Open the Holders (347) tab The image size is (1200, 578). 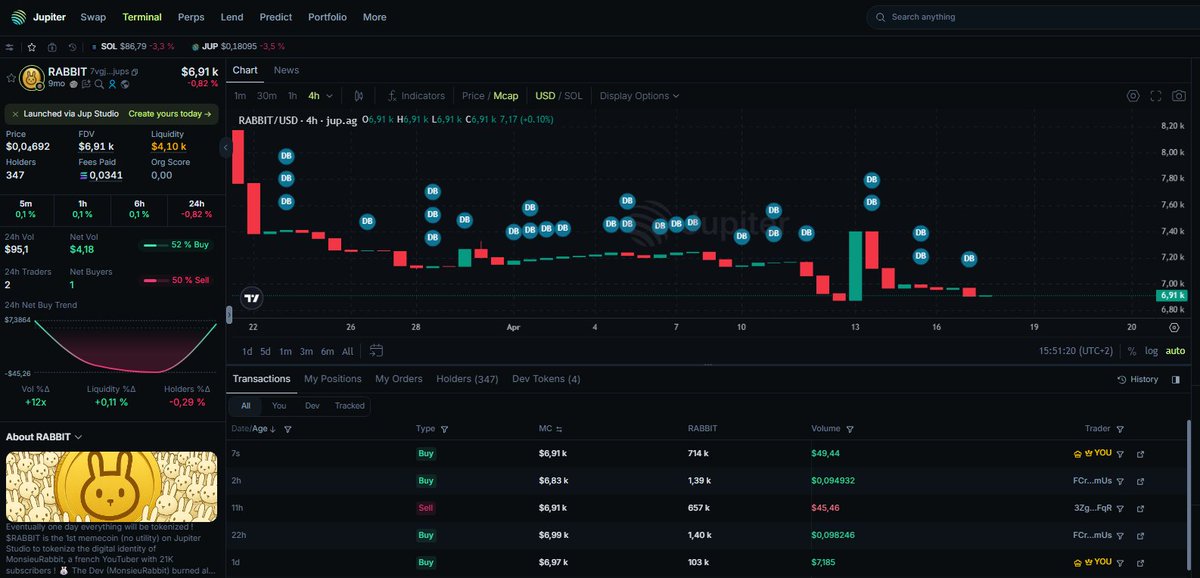(467, 379)
